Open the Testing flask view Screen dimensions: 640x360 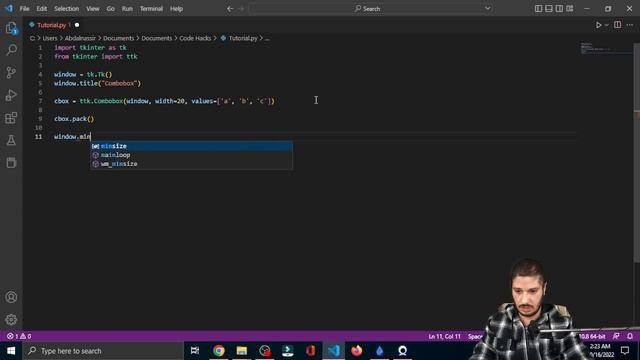tap(11, 140)
